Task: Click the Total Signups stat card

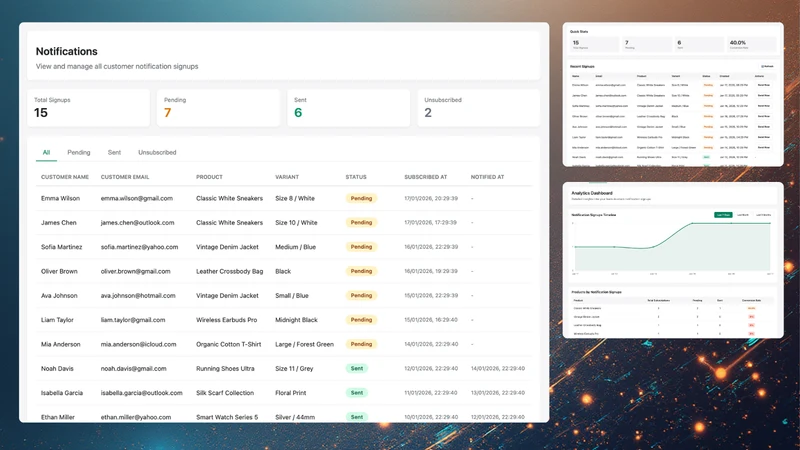Action: (88, 108)
